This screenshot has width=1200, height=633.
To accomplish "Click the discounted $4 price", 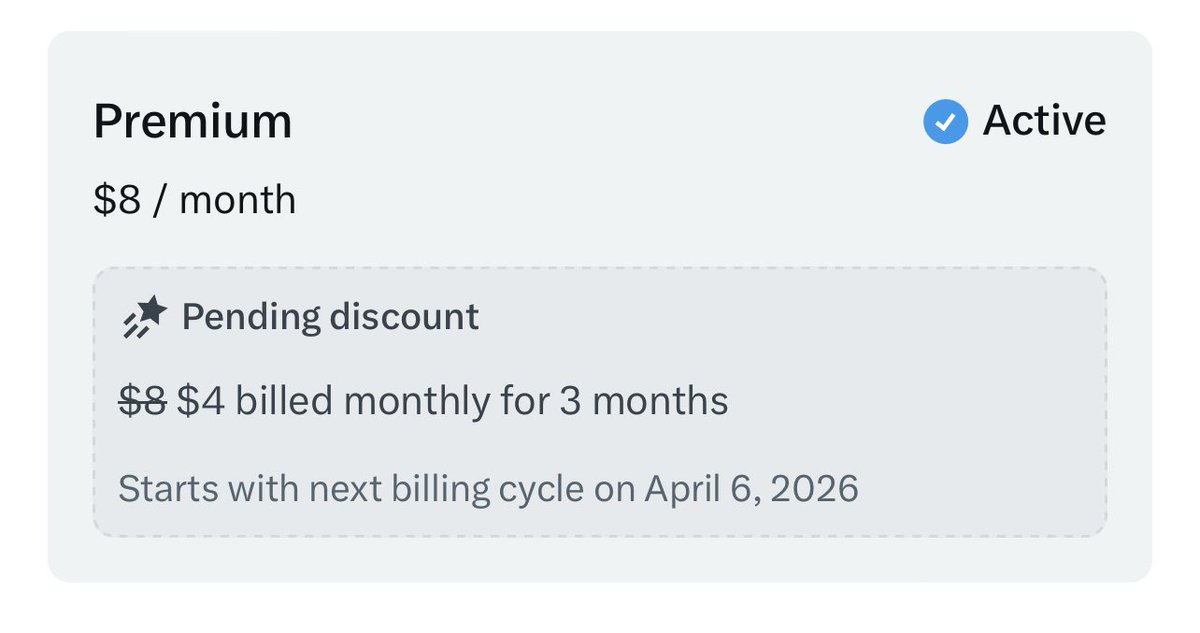I will coord(202,401).
